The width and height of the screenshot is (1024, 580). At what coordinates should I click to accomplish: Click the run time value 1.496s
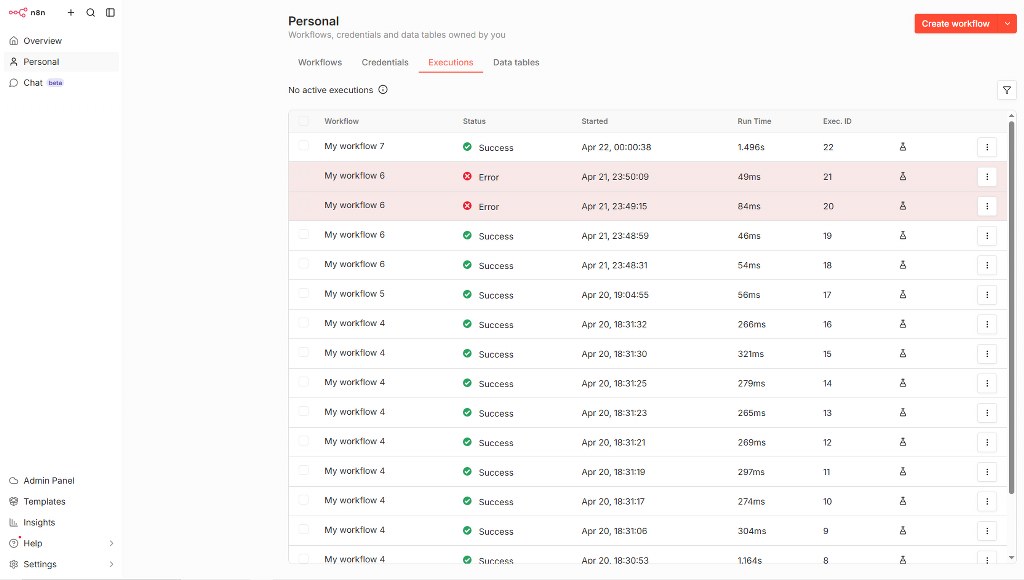[x=751, y=147]
